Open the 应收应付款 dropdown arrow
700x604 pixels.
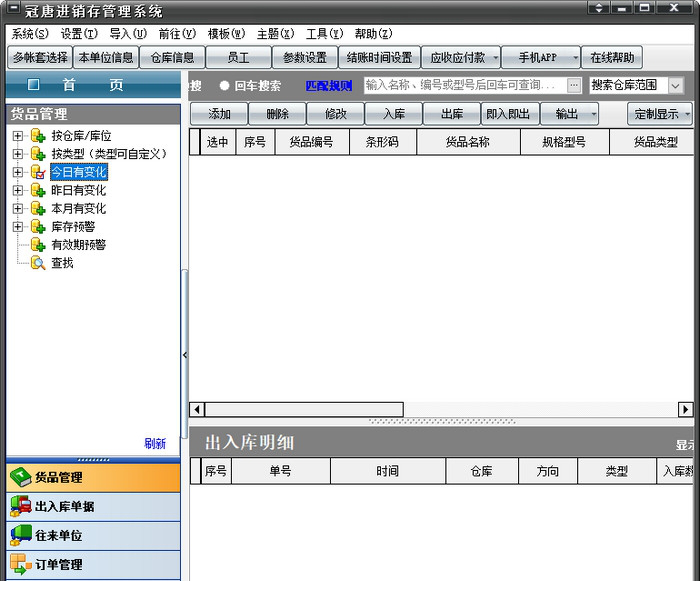tap(495, 58)
